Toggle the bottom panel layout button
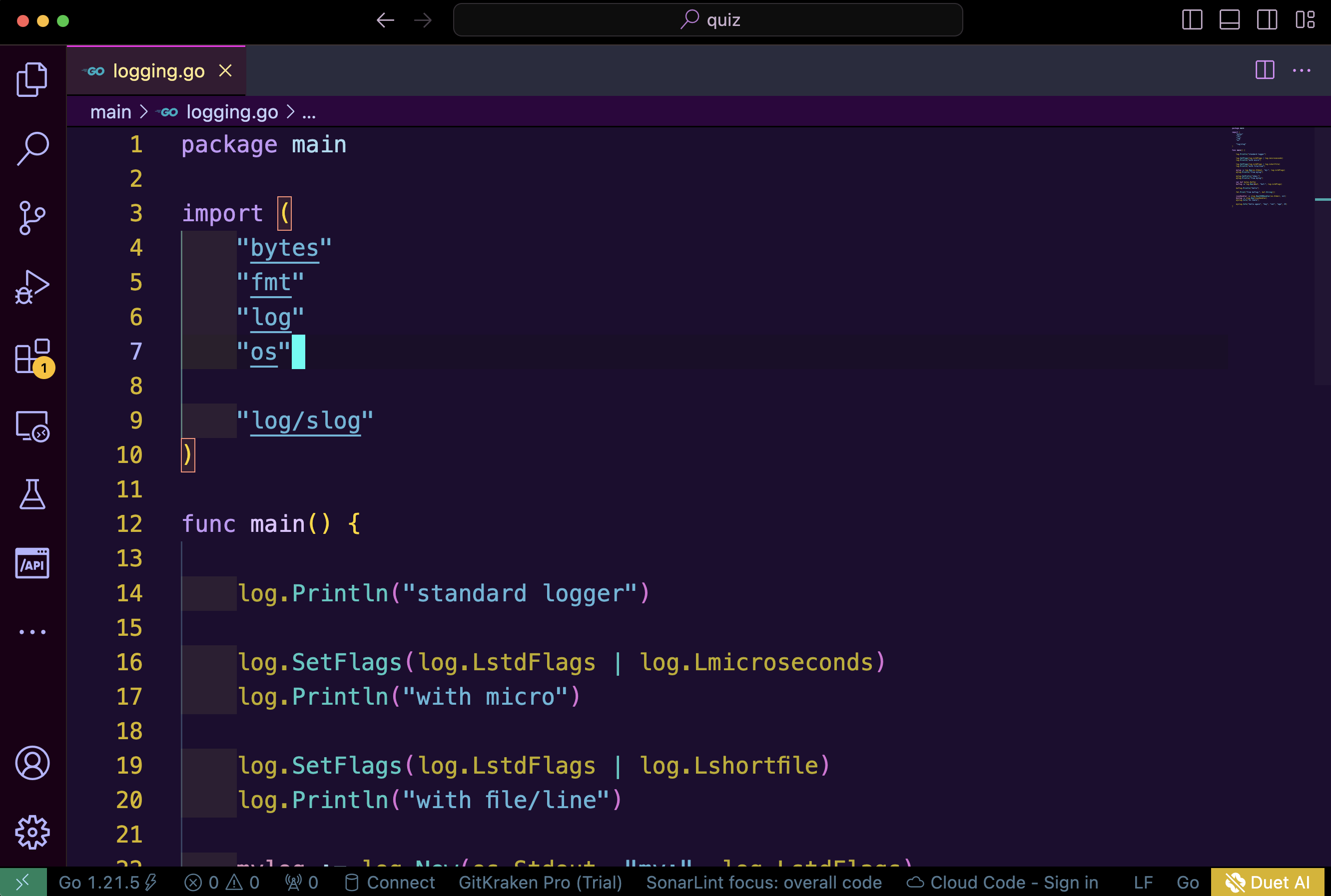Screen dimensions: 1331x896 click(x=1229, y=20)
